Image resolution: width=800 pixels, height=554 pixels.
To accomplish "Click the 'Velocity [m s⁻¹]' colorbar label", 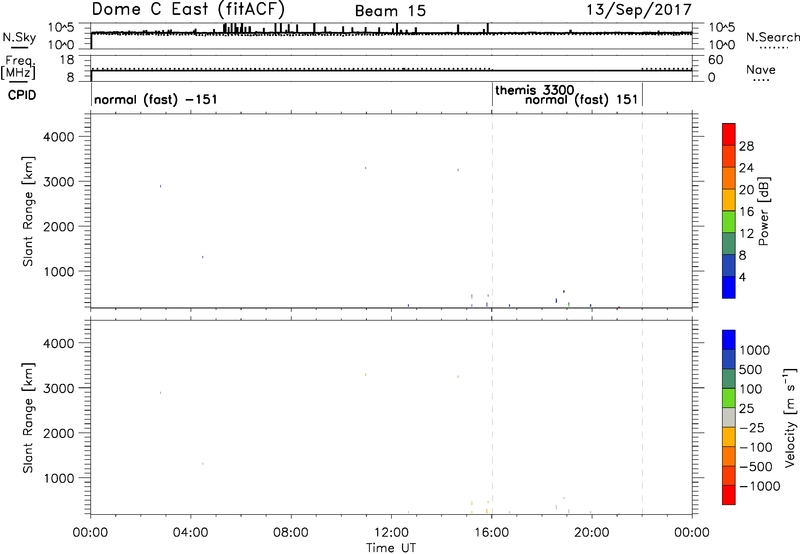I will (790, 418).
